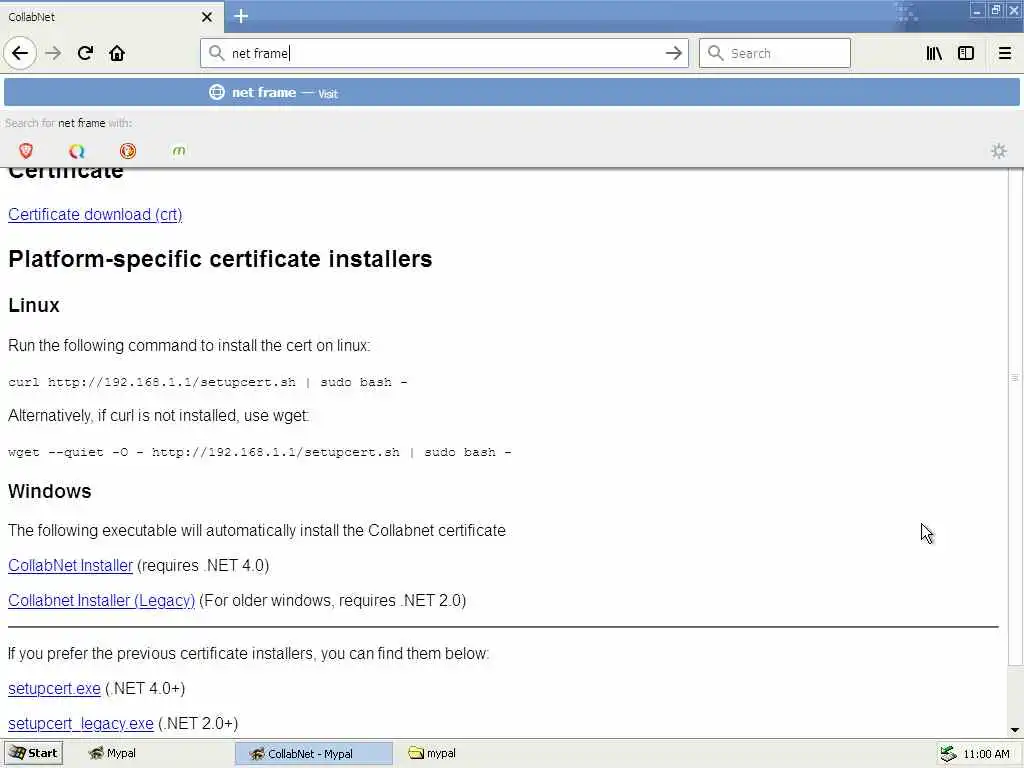Open the hamburger application menu
This screenshot has width=1024, height=768.
click(x=1004, y=53)
